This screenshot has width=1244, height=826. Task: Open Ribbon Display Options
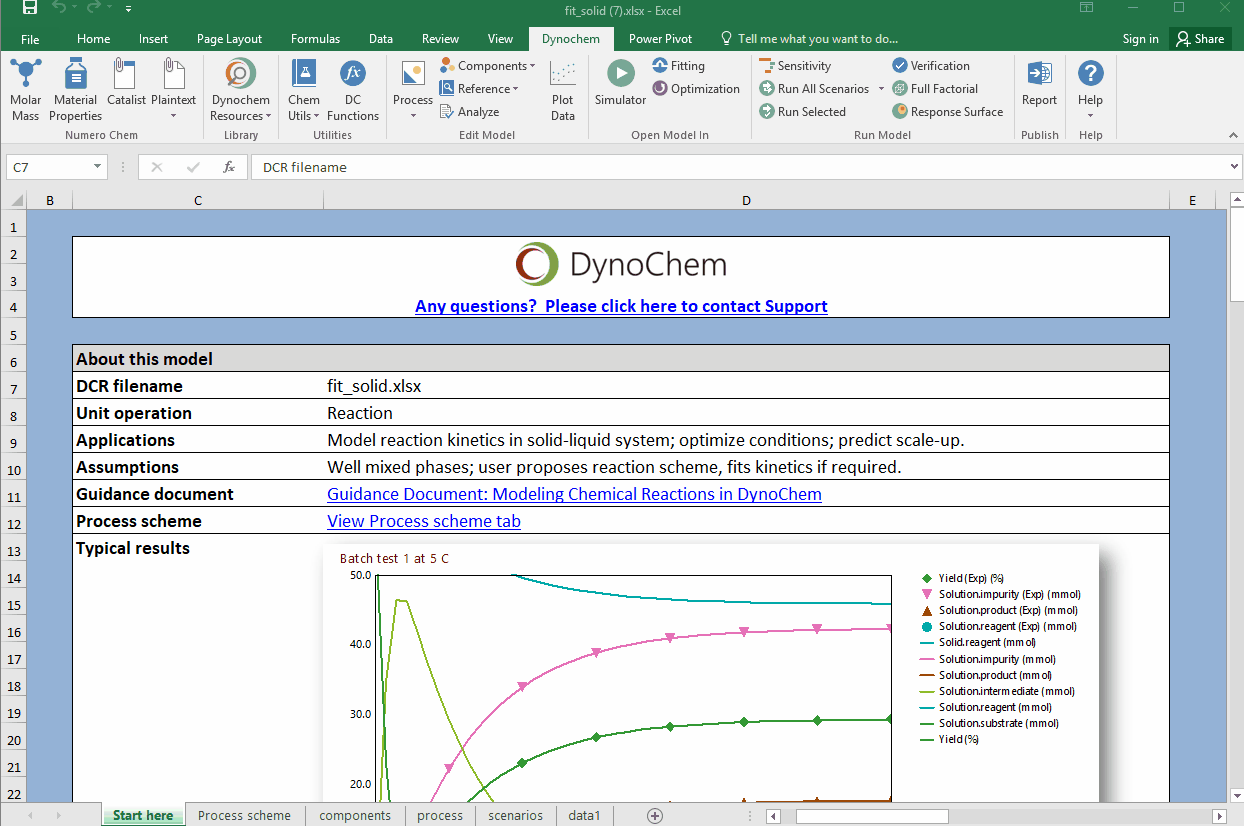tap(1087, 9)
